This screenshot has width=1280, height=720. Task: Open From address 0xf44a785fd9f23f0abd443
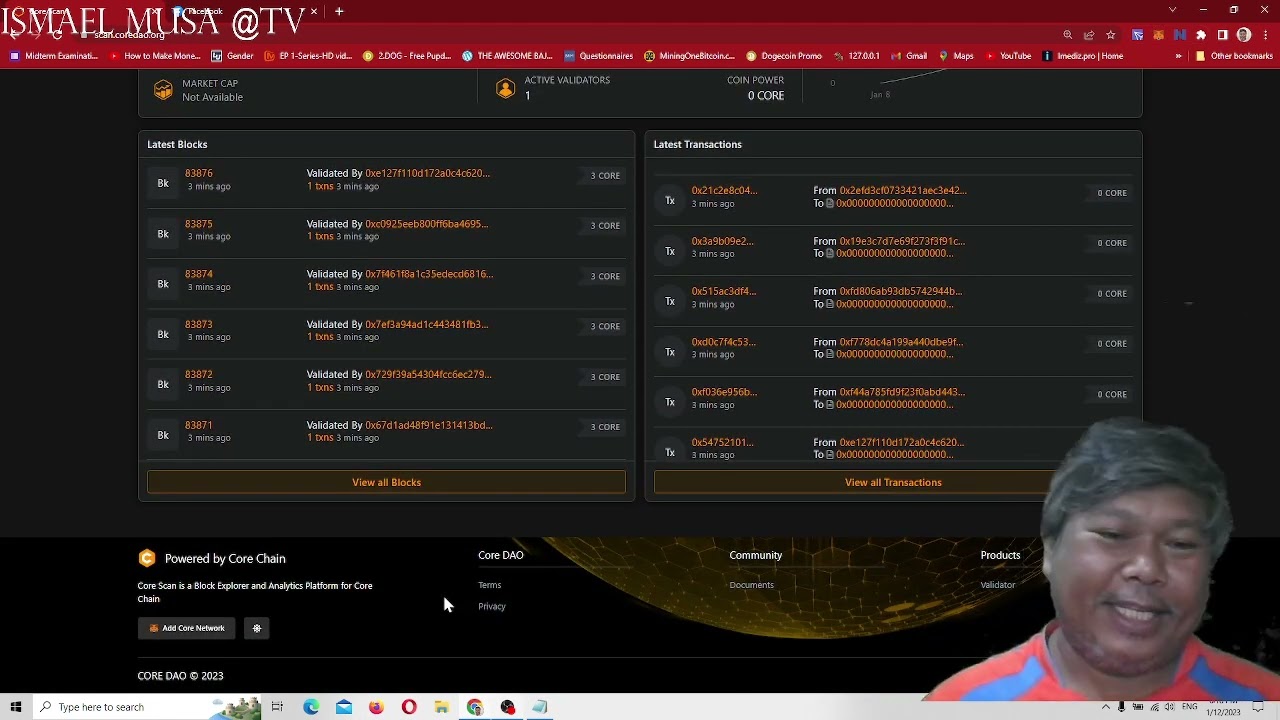(902, 392)
